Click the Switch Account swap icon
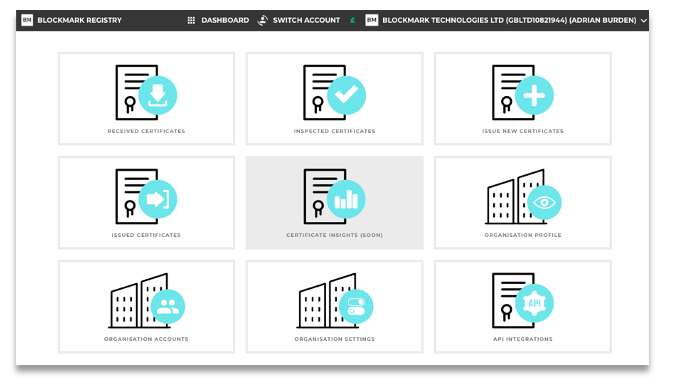This screenshot has width=674, height=384. tap(262, 20)
